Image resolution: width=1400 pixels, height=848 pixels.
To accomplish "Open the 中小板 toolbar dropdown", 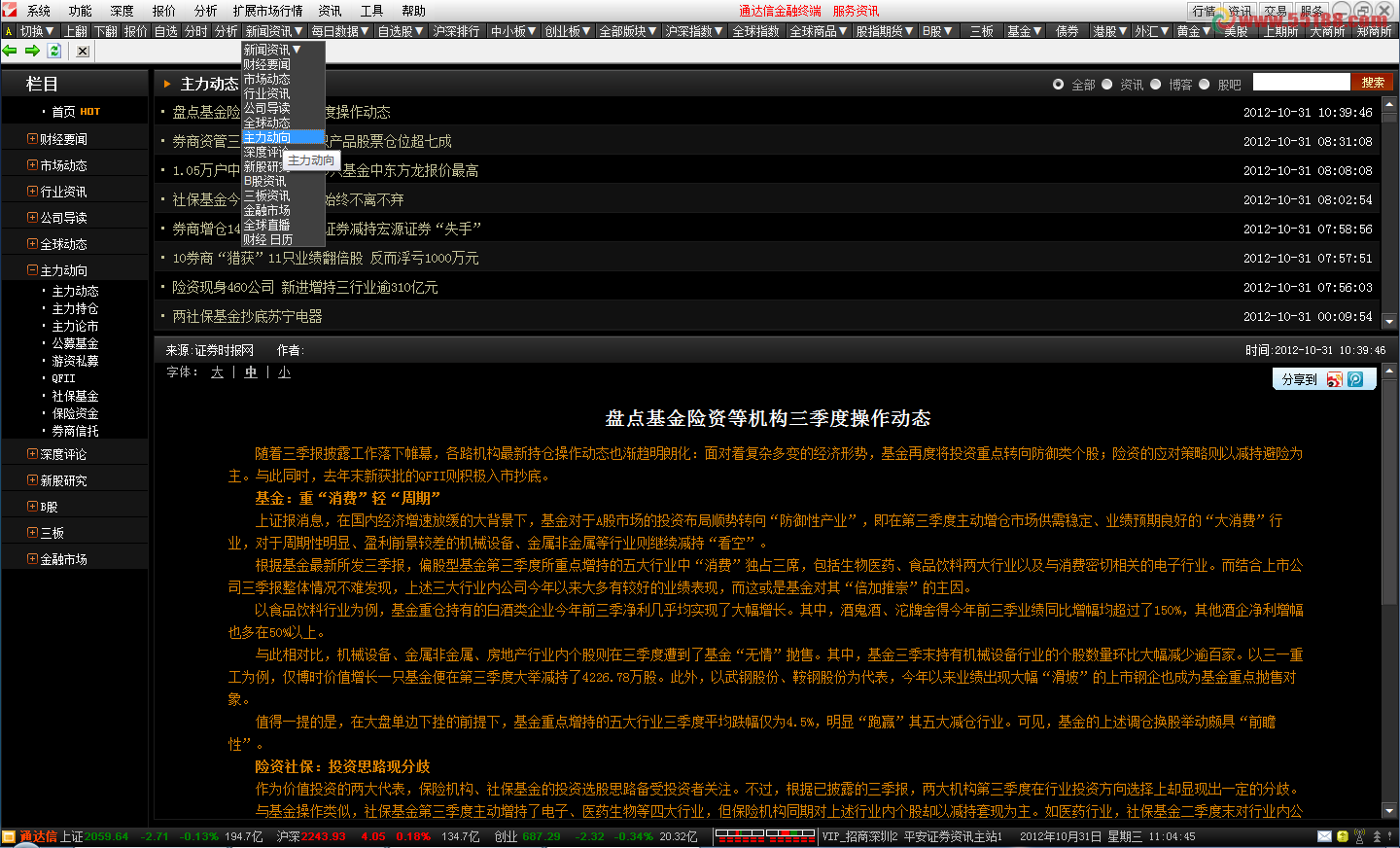I will tap(514, 31).
